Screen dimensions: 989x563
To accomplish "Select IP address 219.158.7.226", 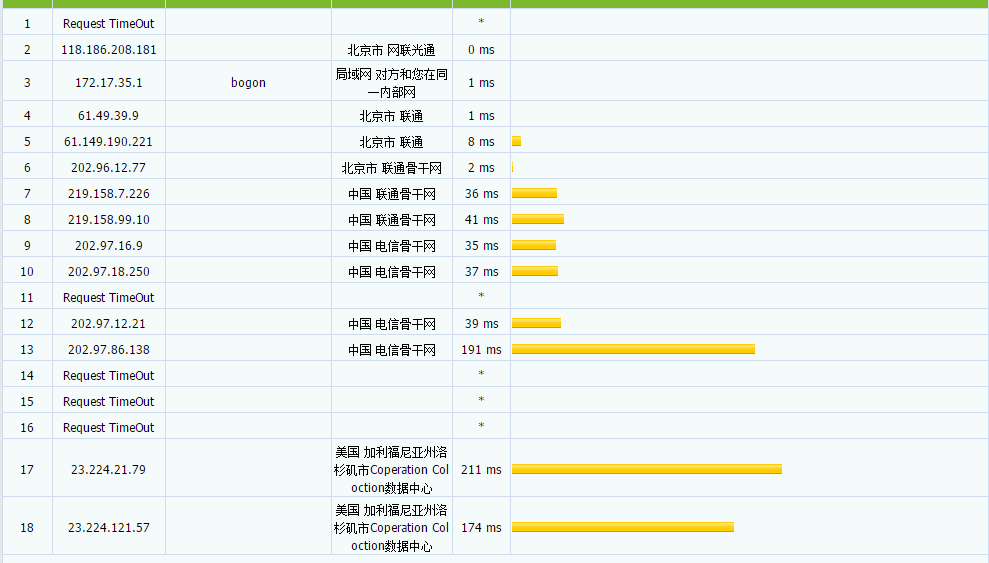I will pyautogui.click(x=108, y=194).
